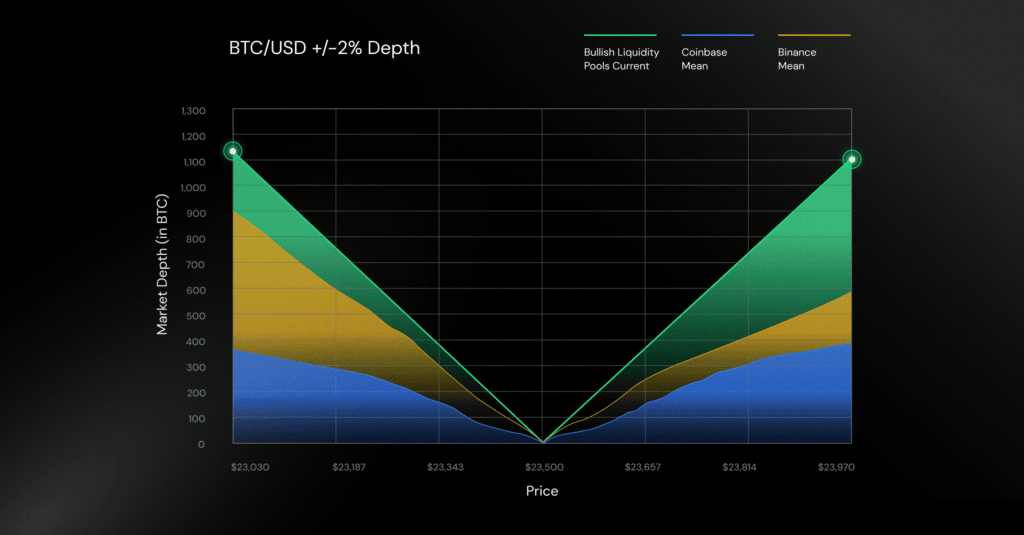
Task: Click the 'Binance Mean' legend label
Action: [797, 59]
